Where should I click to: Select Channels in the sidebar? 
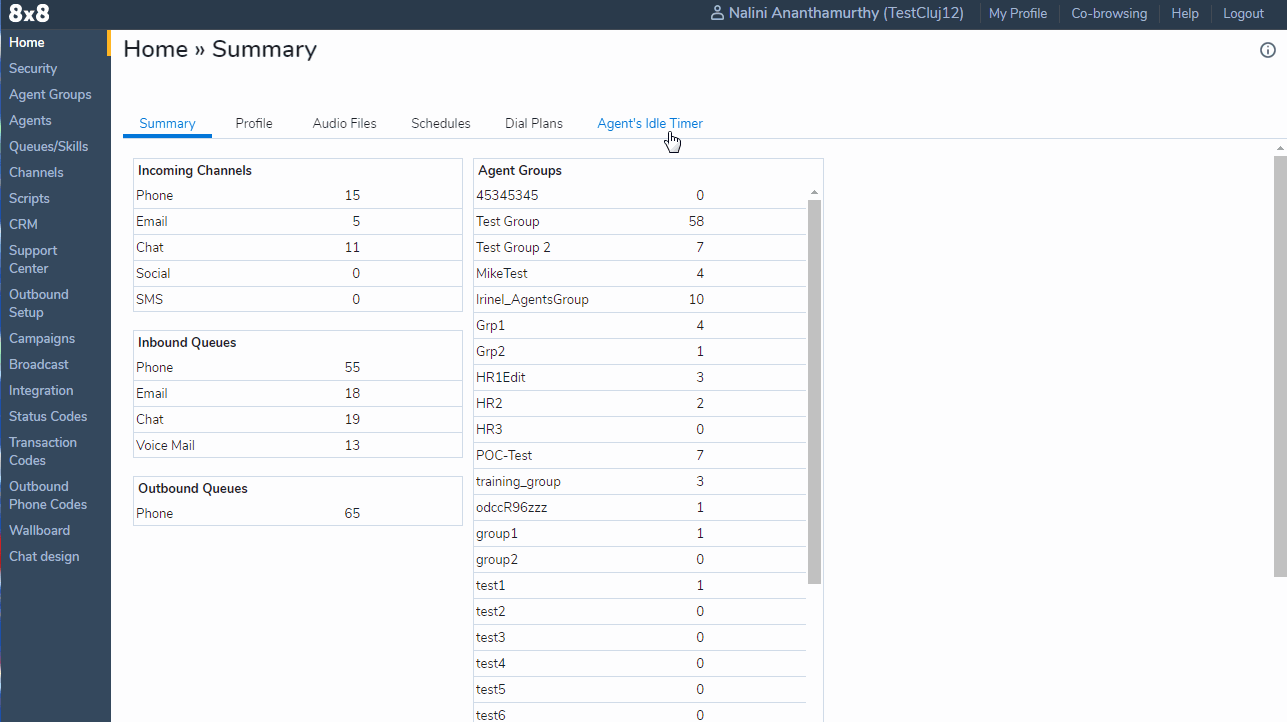coord(36,172)
